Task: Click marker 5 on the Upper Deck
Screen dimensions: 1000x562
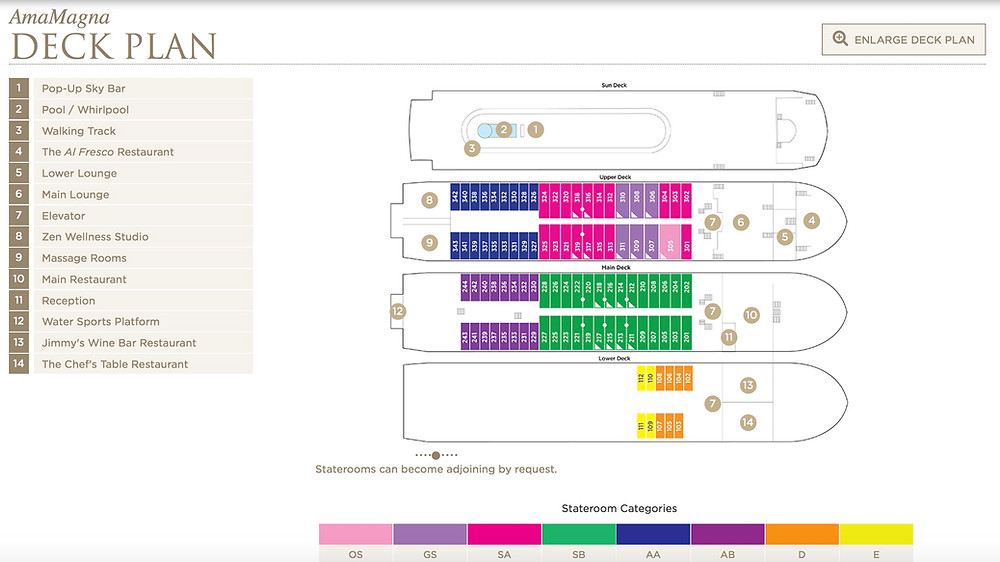Action: click(x=785, y=237)
